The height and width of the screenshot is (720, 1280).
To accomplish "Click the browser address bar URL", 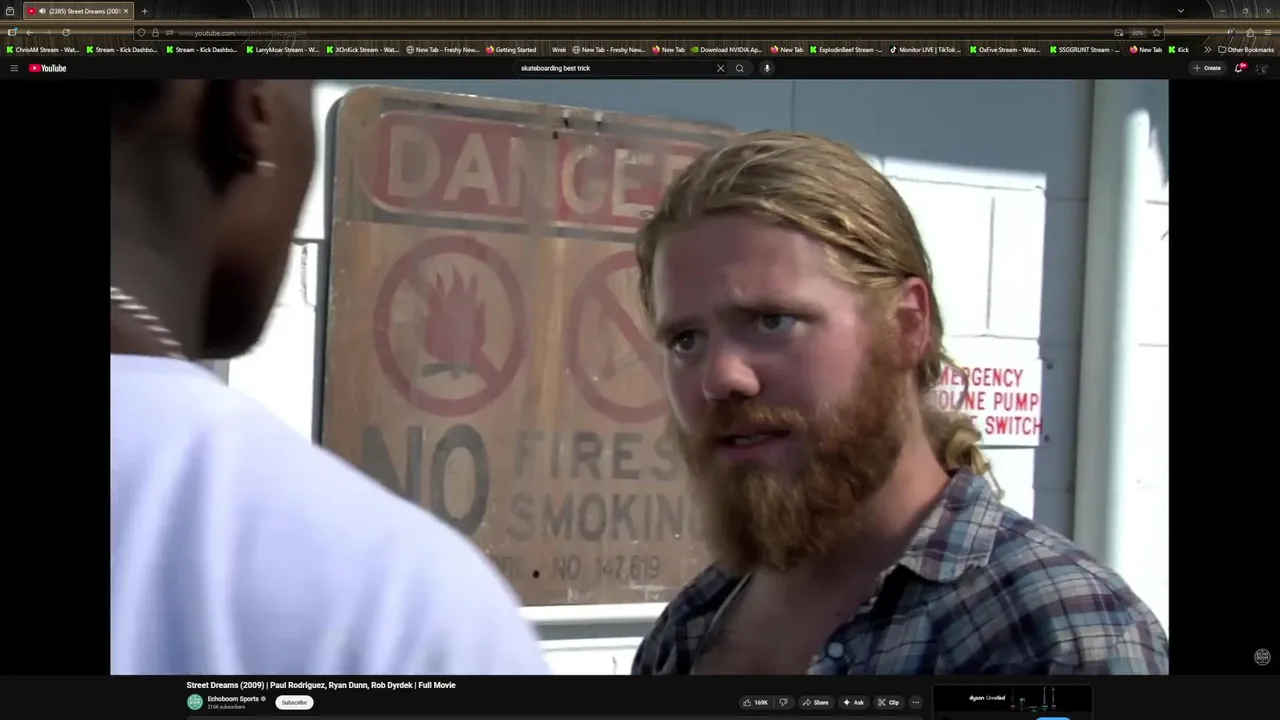I will (x=640, y=32).
